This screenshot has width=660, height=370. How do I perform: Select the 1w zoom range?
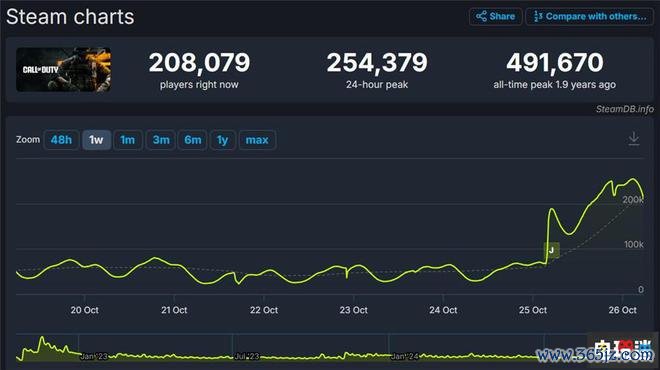96,140
